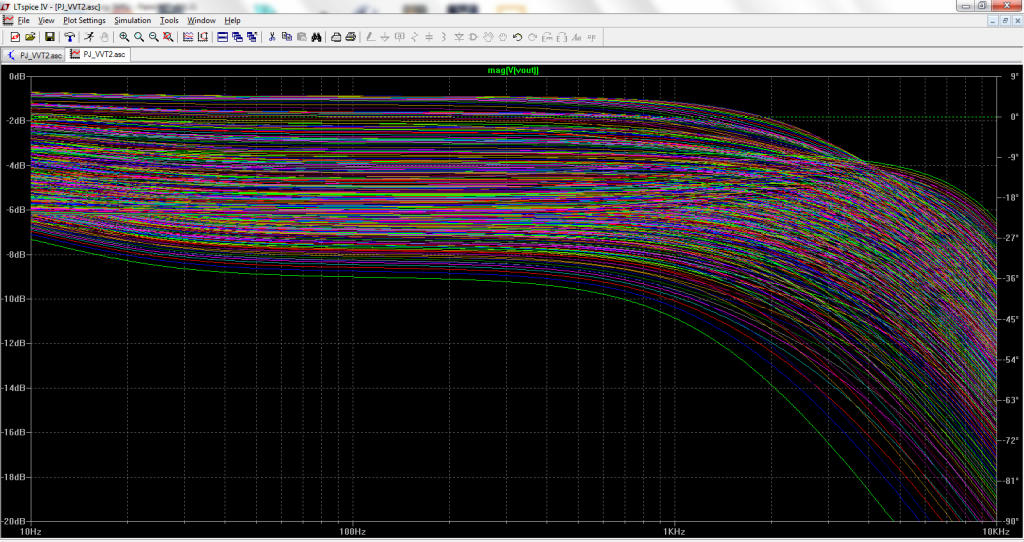1024x542 pixels.
Task: Click the Cut scissors icon
Action: 272,37
